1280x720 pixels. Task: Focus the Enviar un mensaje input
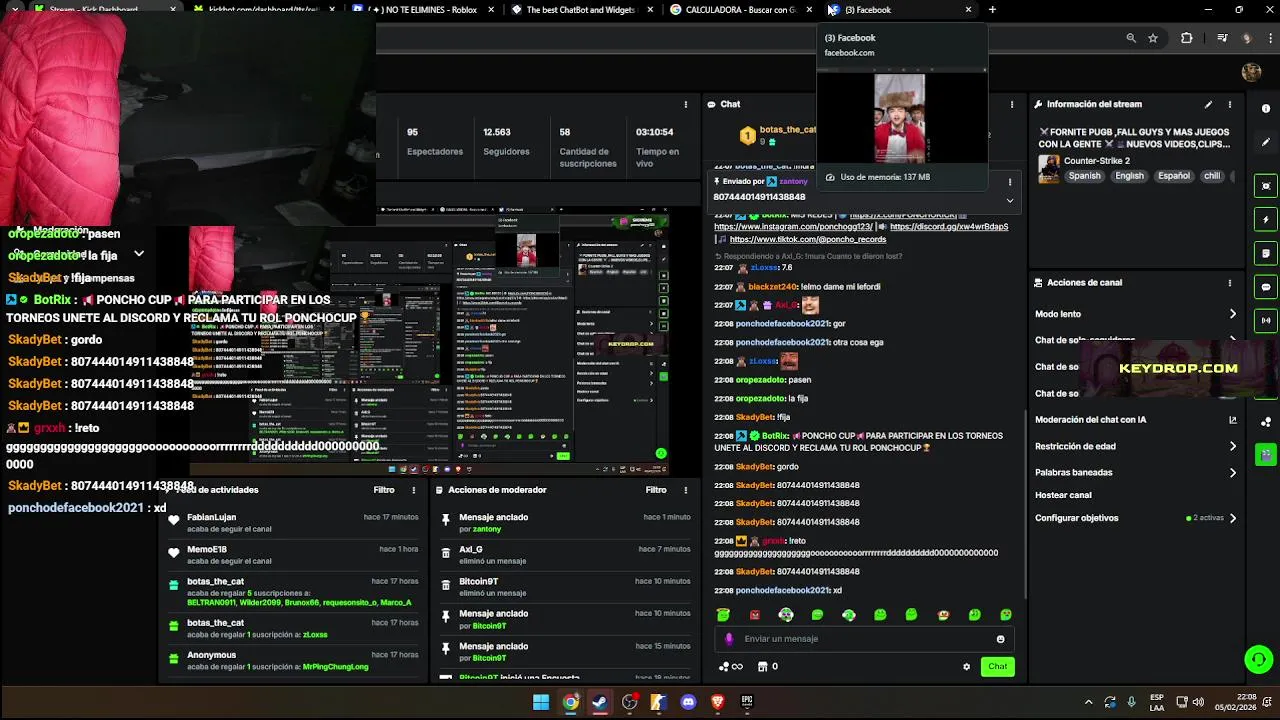[x=865, y=639]
